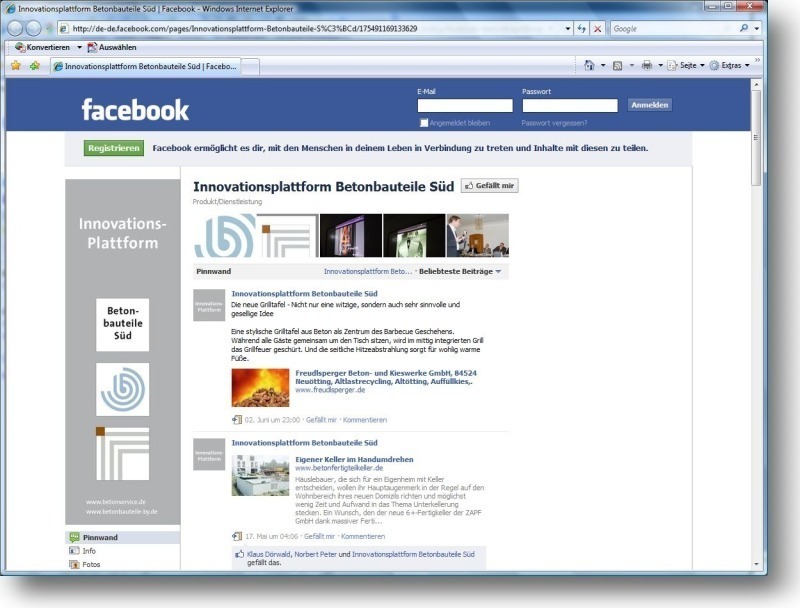Expand the Beliebteste Beiträge filter dropdown
Image resolution: width=800 pixels, height=608 pixels.
pyautogui.click(x=460, y=271)
